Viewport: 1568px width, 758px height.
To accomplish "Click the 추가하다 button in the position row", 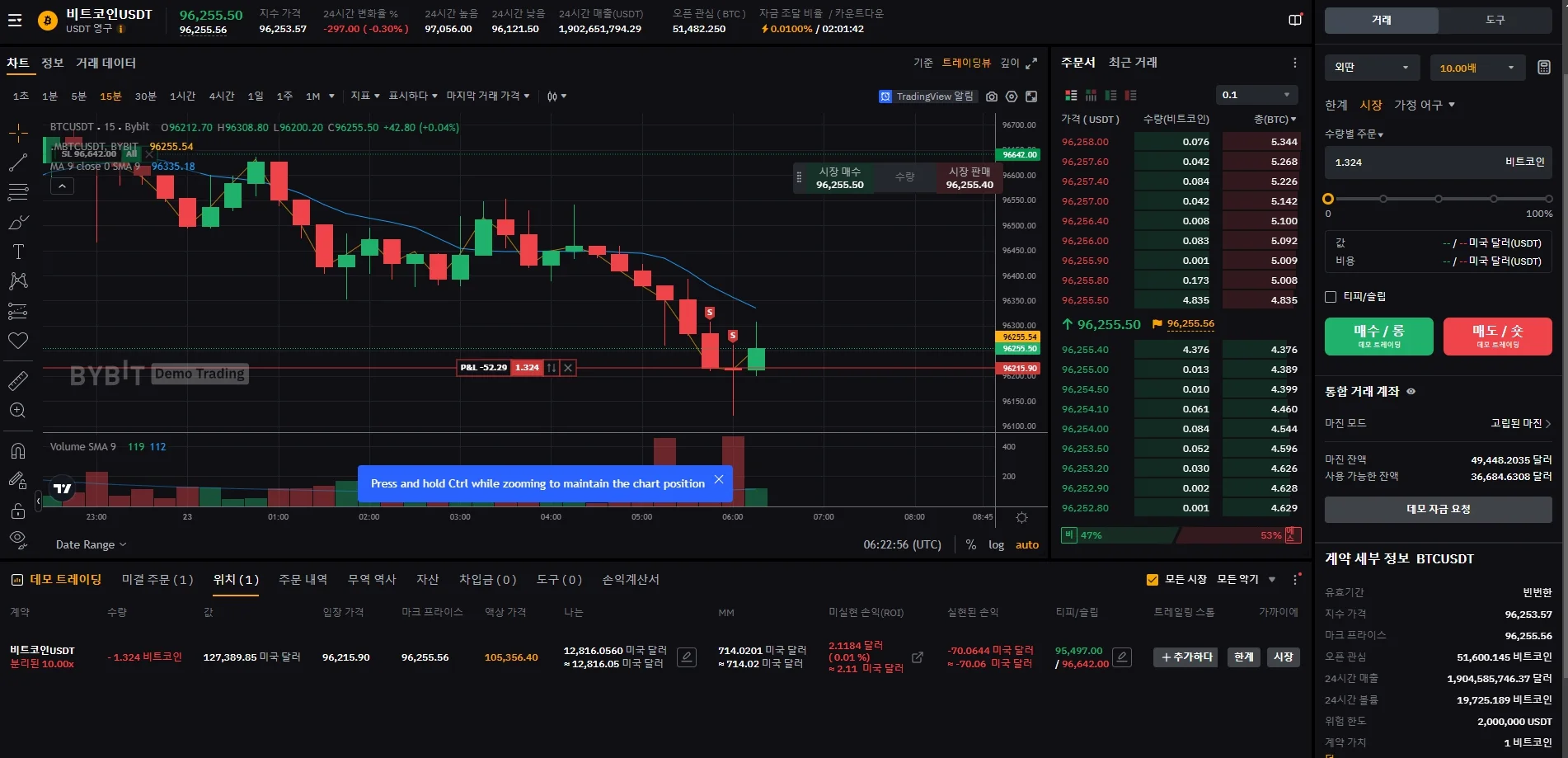I will pyautogui.click(x=1185, y=657).
